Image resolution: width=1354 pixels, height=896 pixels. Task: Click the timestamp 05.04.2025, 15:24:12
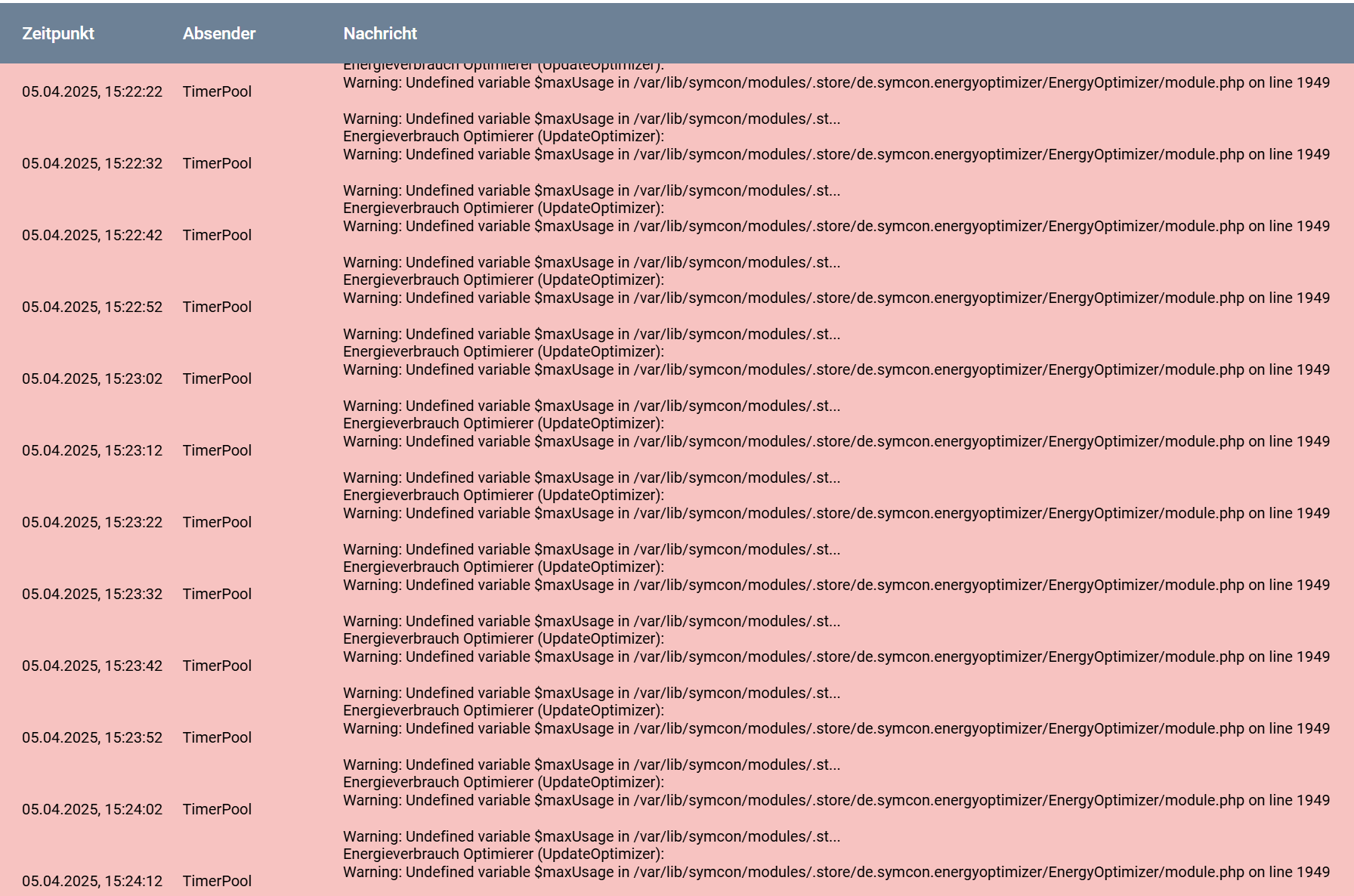pos(92,881)
